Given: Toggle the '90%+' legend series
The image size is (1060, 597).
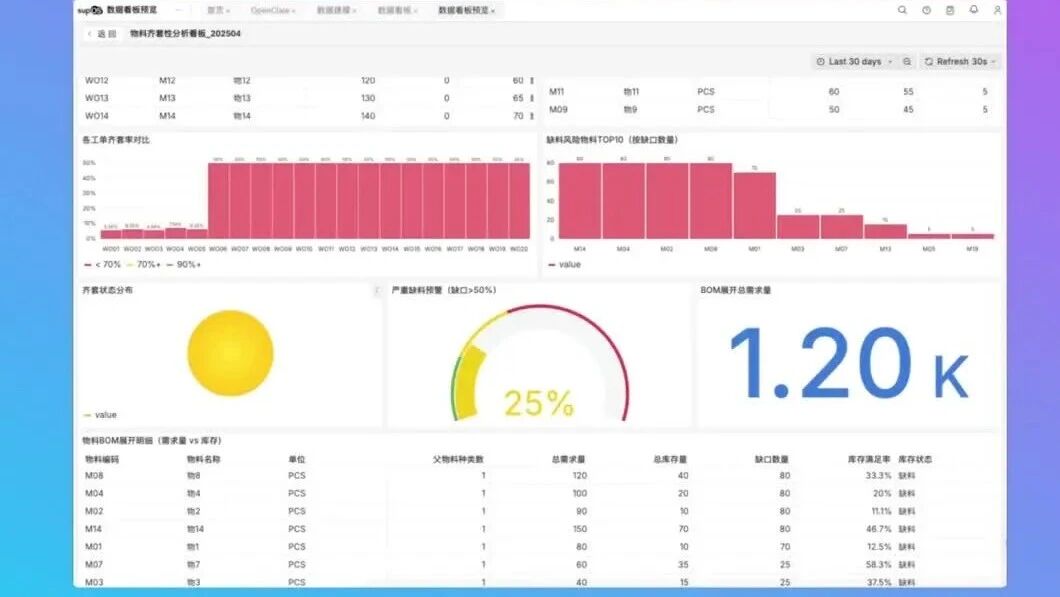Looking at the screenshot, I should (x=183, y=264).
